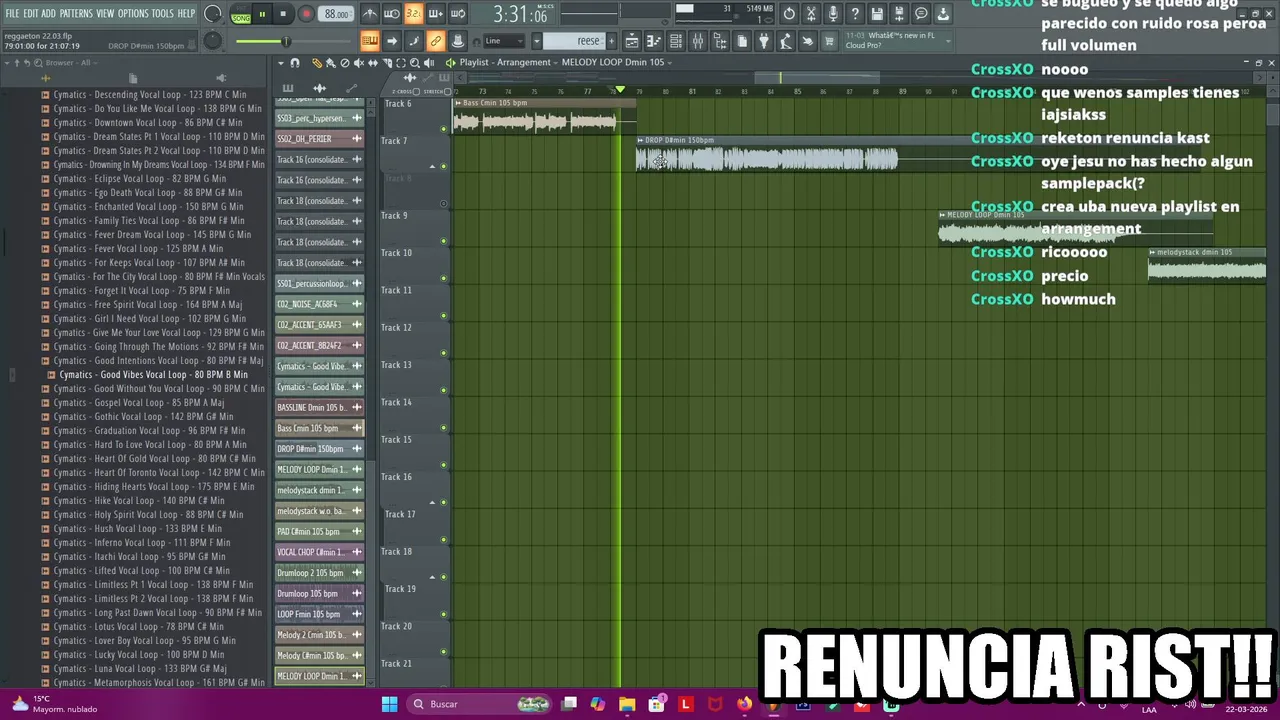Select the slice tool in Playlist
The width and height of the screenshot is (1280, 720).
pyautogui.click(x=386, y=62)
